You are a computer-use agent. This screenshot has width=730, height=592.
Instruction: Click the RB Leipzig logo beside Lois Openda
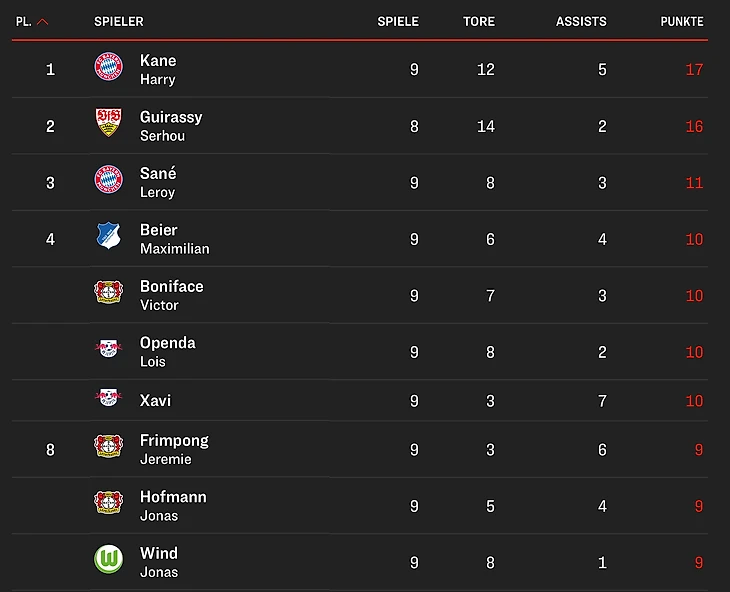coord(108,349)
